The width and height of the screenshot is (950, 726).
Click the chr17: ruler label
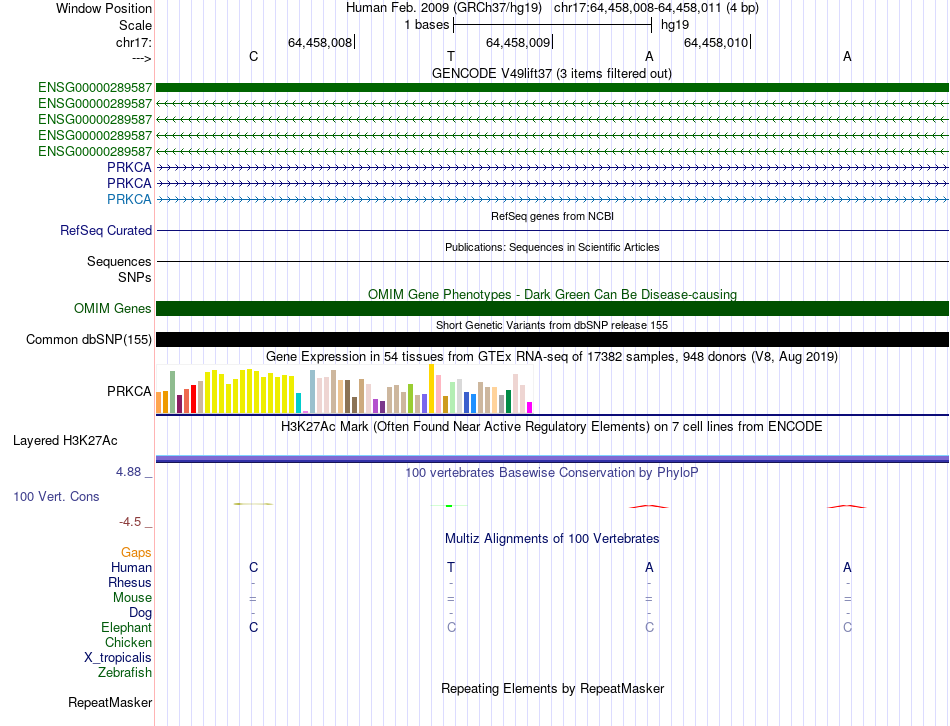point(133,42)
